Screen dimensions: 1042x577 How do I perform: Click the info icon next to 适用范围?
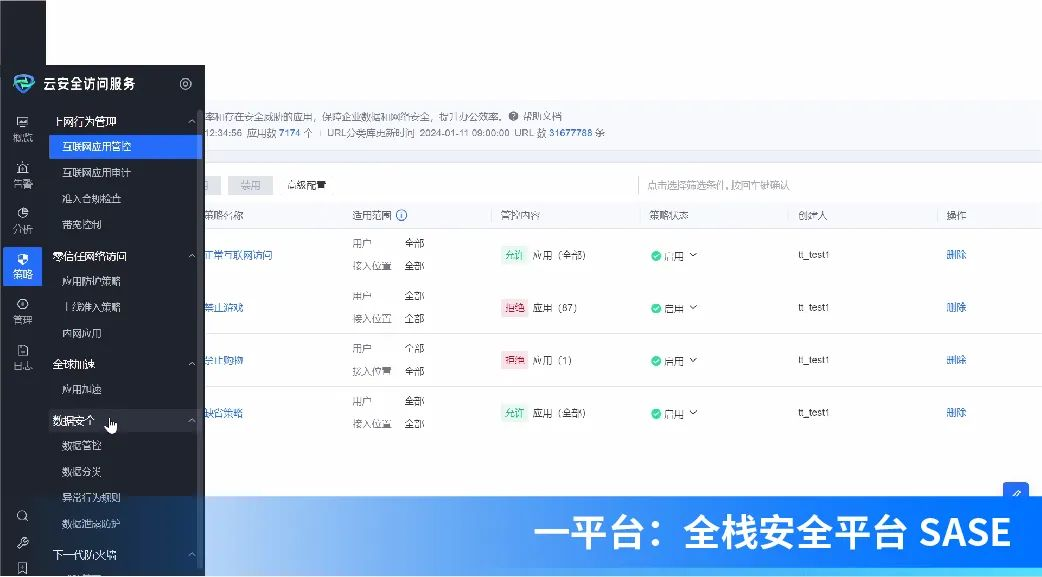402,215
